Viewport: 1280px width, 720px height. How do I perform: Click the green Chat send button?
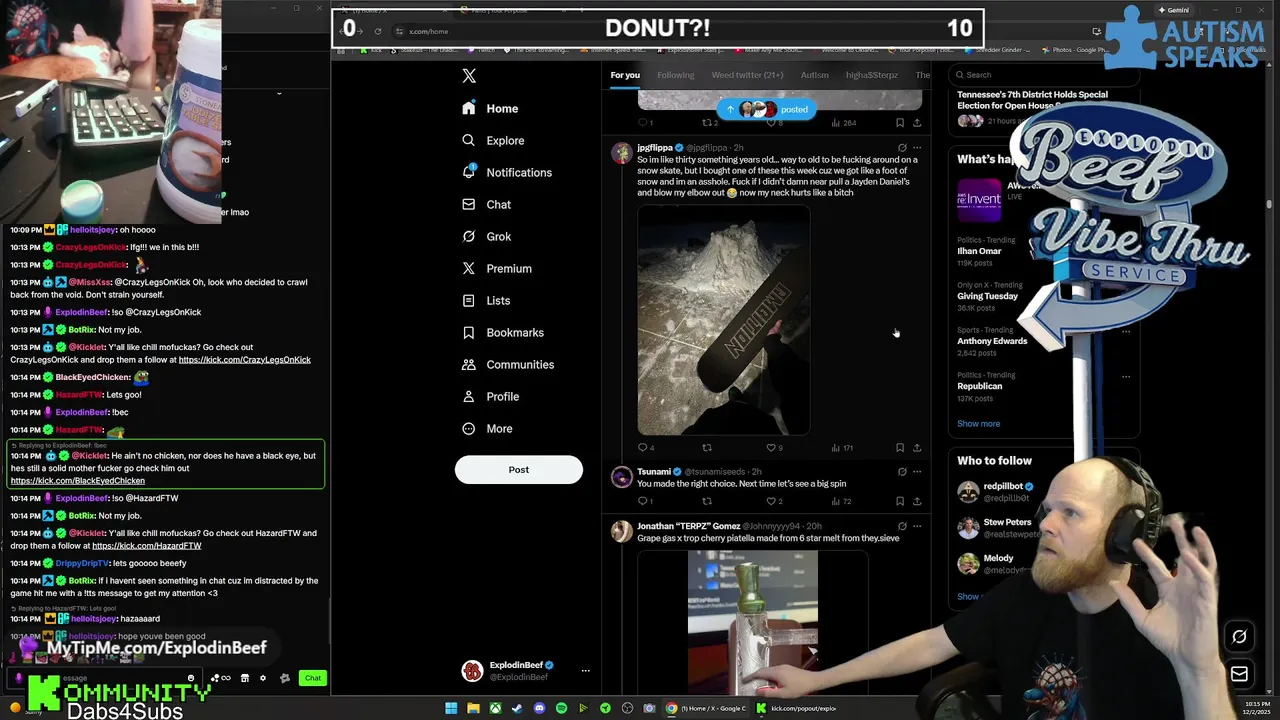tap(313, 678)
